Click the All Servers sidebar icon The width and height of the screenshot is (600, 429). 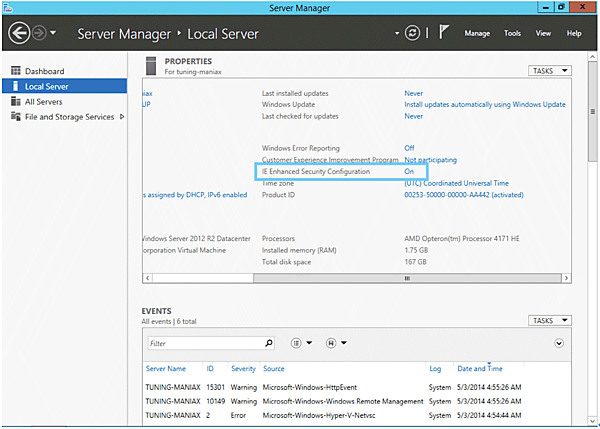point(16,101)
